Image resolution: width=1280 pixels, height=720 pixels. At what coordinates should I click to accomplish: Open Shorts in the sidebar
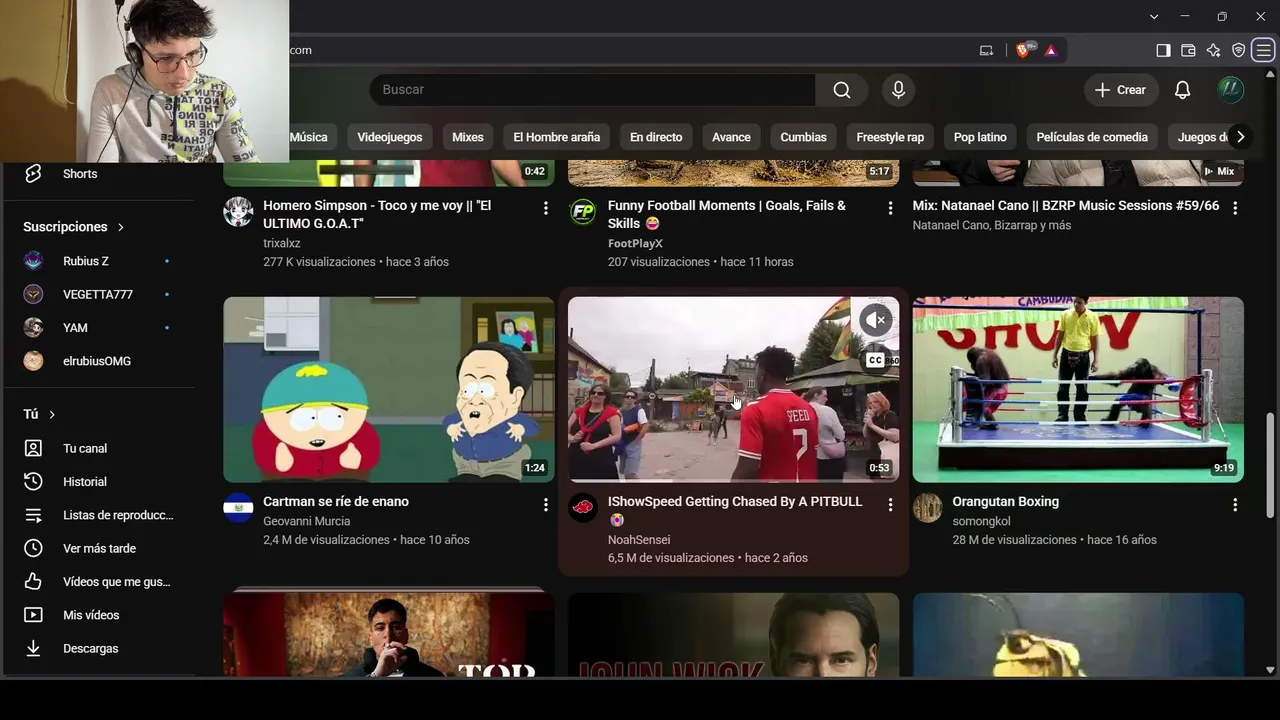tap(97, 174)
